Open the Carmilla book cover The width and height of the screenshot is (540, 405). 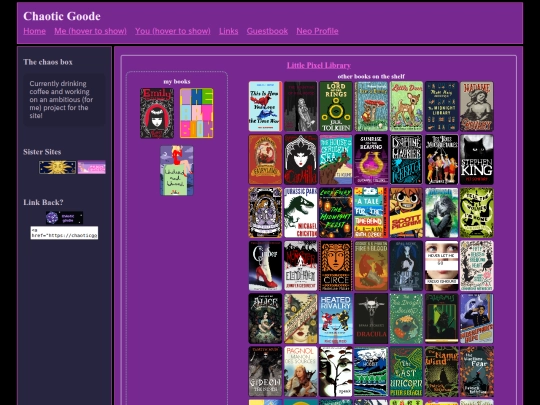click(x=301, y=159)
